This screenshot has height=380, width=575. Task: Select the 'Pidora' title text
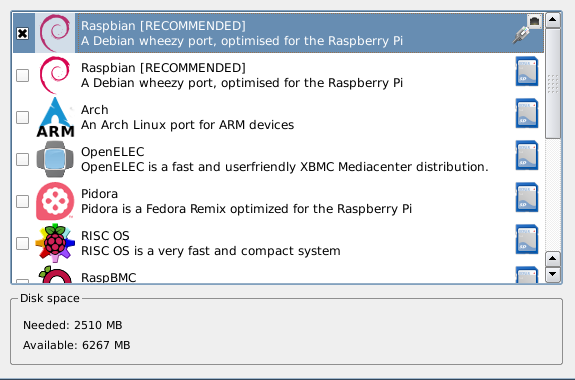[99, 194]
